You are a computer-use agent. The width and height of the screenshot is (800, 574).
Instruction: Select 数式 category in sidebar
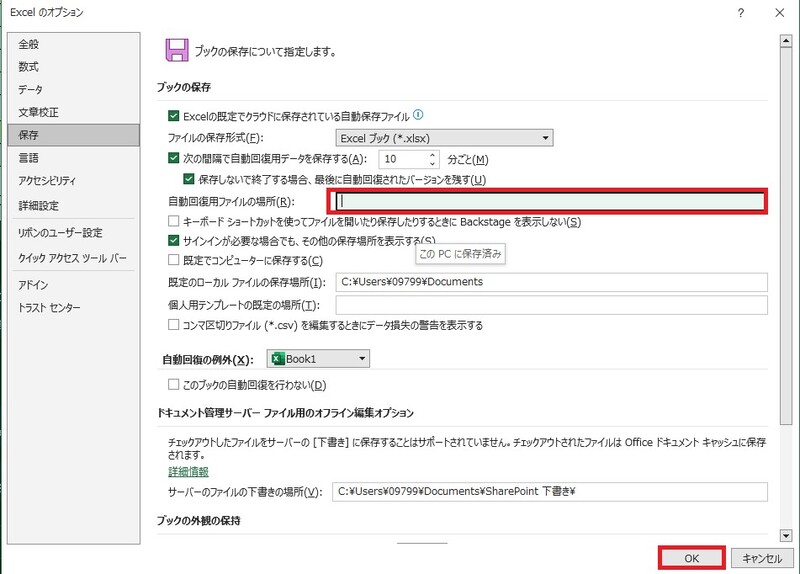click(73, 67)
